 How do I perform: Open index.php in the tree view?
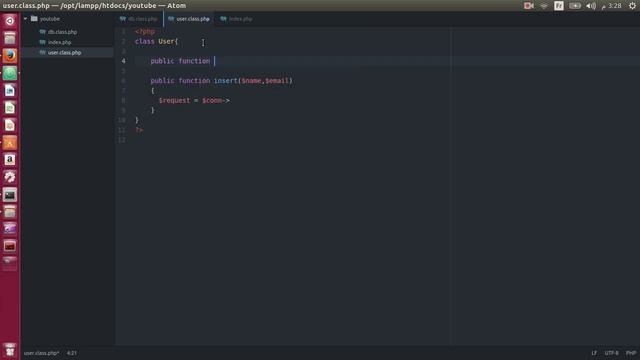pyautogui.click(x=59, y=42)
